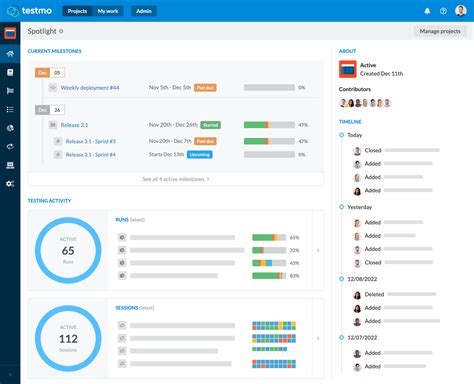Expand the sidebar with bottom arrow
The width and height of the screenshot is (474, 384).
tap(10, 375)
